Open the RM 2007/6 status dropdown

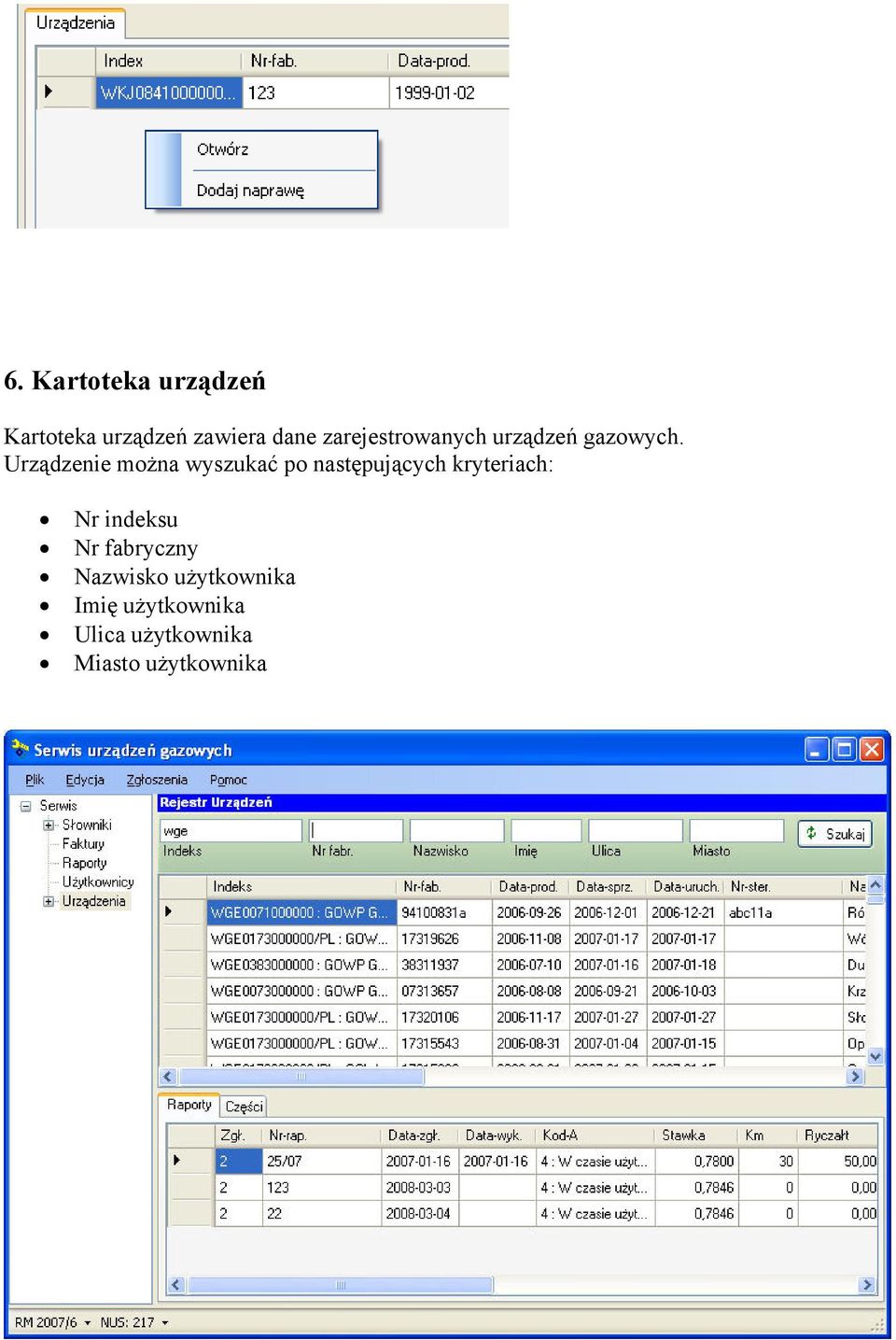coord(53,1323)
